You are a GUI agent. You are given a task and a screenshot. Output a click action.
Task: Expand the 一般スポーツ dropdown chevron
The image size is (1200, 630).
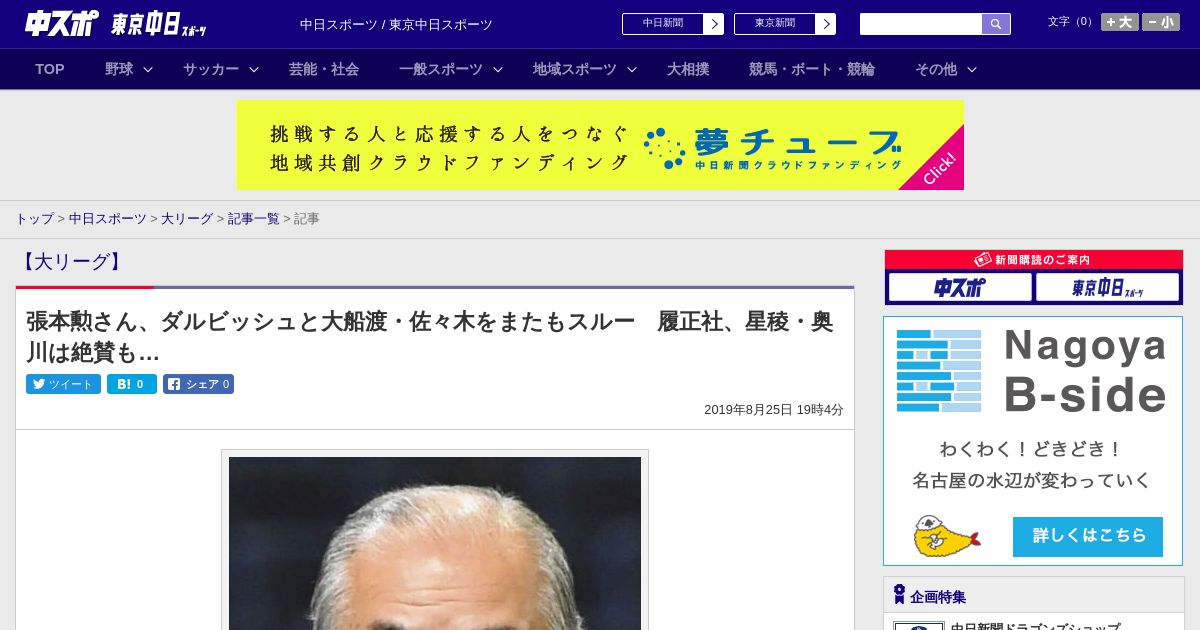(498, 69)
